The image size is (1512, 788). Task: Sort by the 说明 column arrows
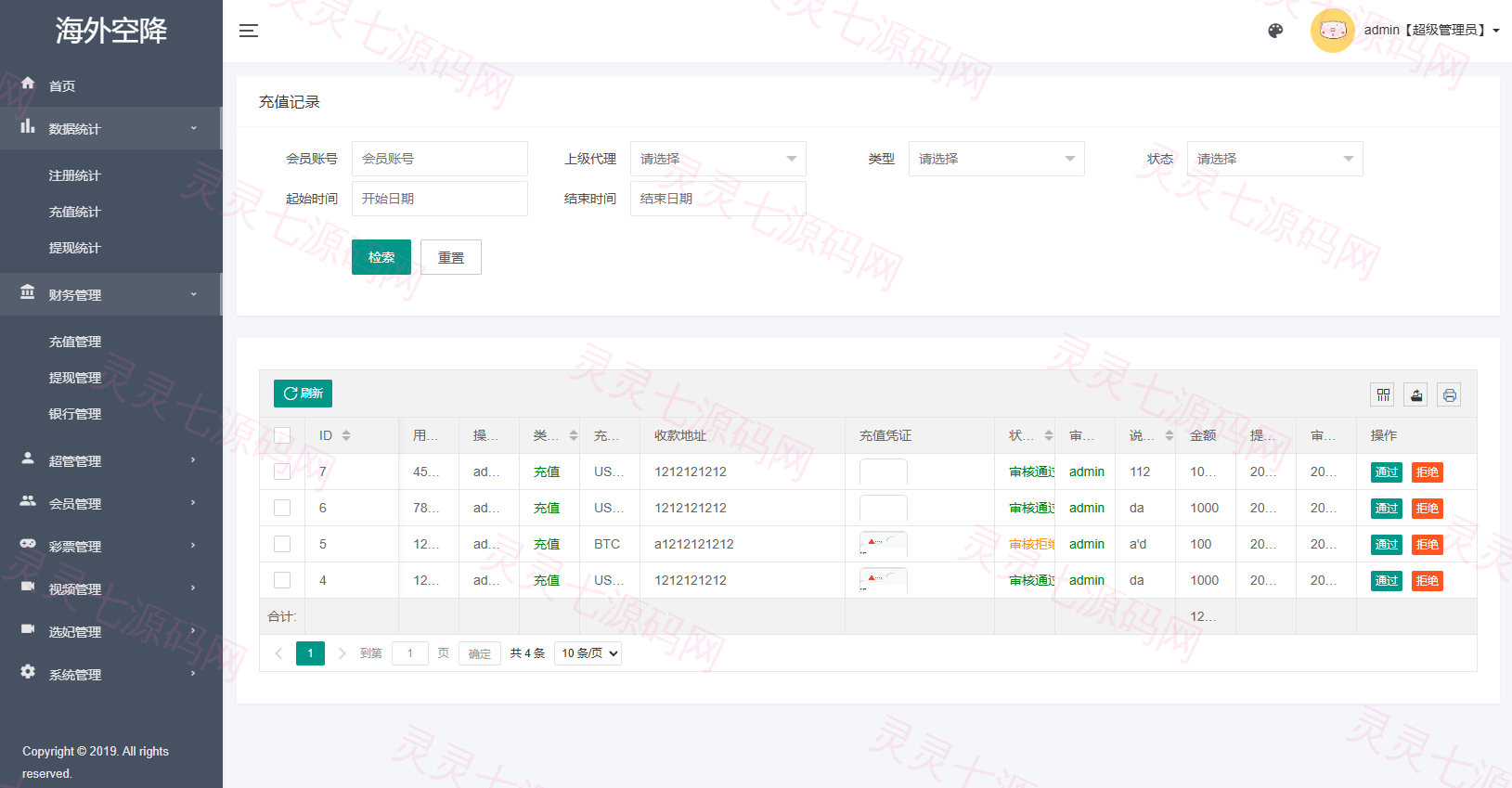[1170, 435]
